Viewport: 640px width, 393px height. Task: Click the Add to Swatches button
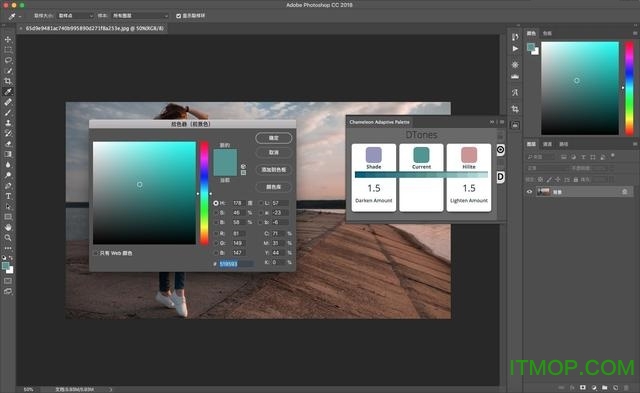pyautogui.click(x=274, y=169)
